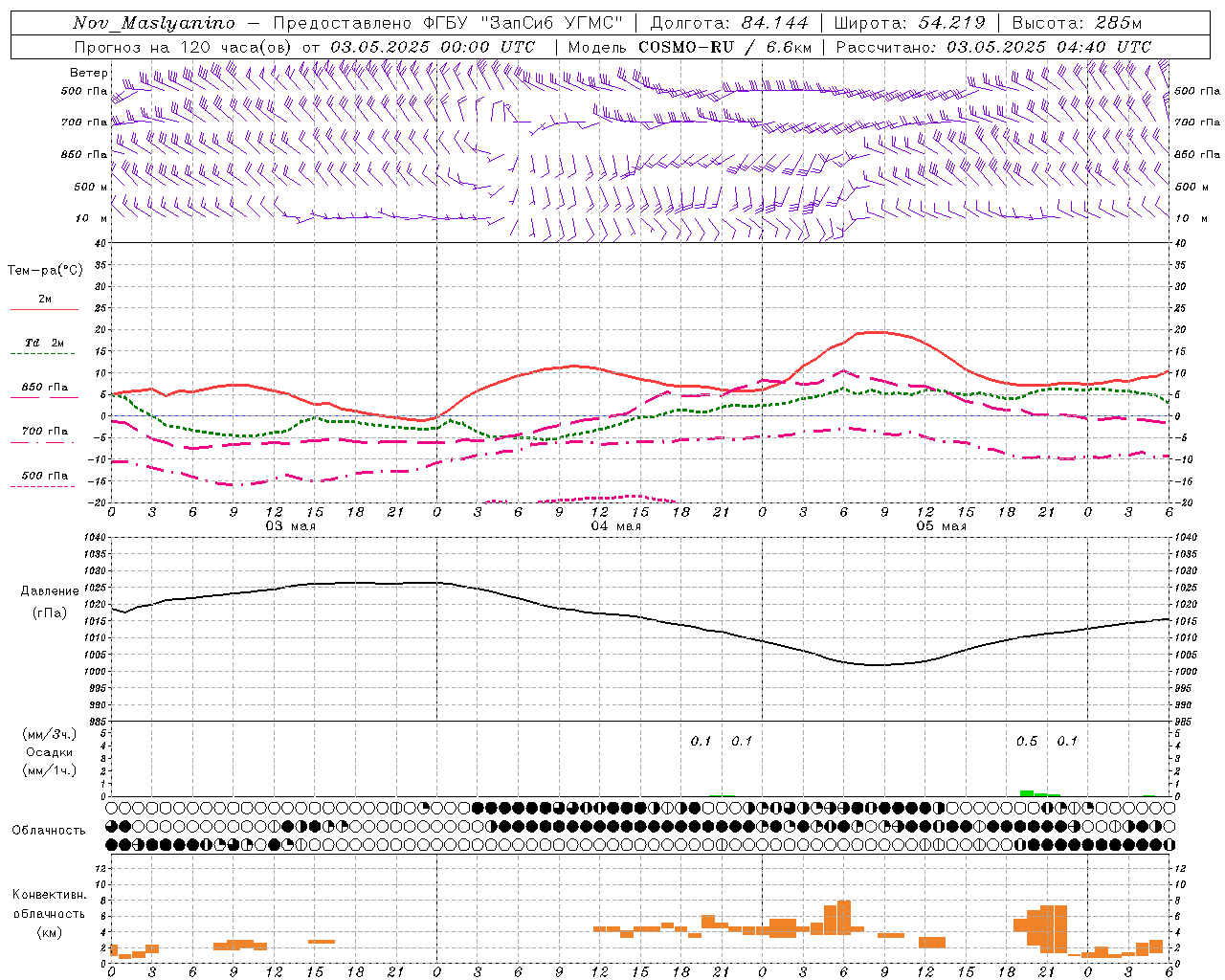1225x980 pixels.
Task: Click the Td 2м legend entry
Action: click(x=44, y=343)
